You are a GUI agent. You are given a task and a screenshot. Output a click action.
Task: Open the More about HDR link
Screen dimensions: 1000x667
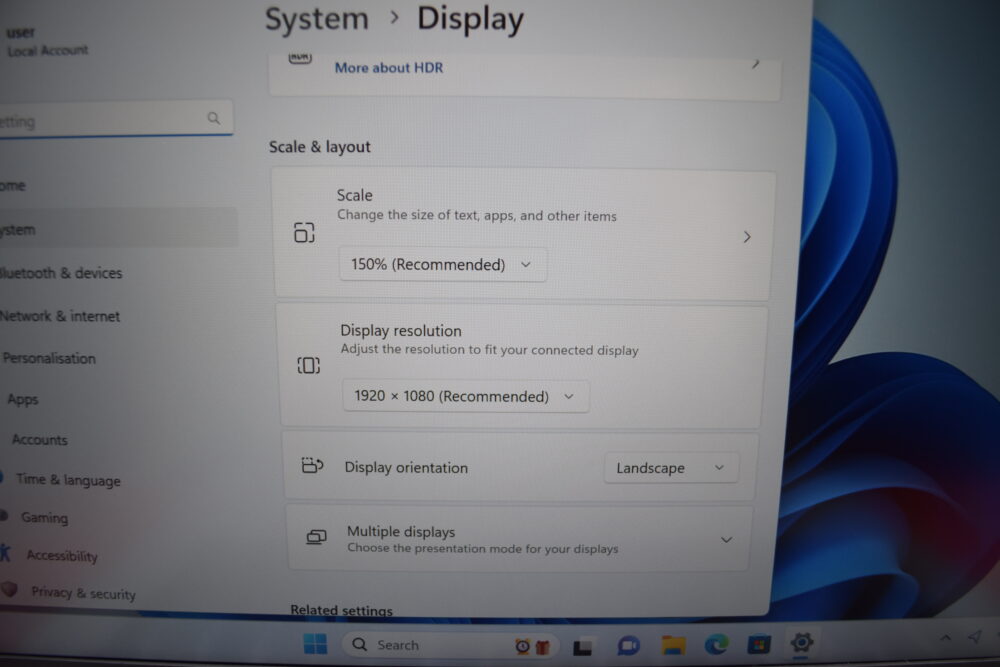coord(388,68)
